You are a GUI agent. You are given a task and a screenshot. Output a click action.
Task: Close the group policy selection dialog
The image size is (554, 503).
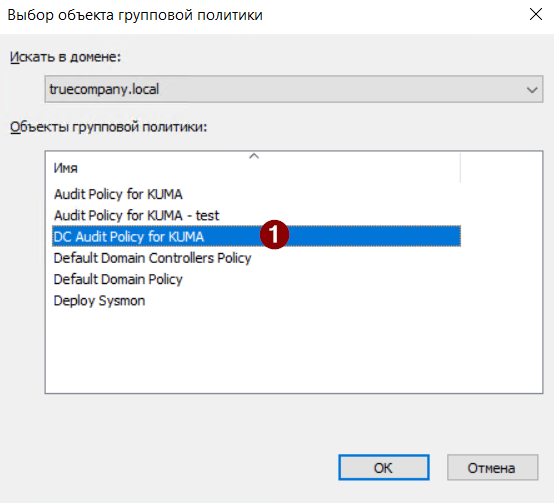point(536,15)
